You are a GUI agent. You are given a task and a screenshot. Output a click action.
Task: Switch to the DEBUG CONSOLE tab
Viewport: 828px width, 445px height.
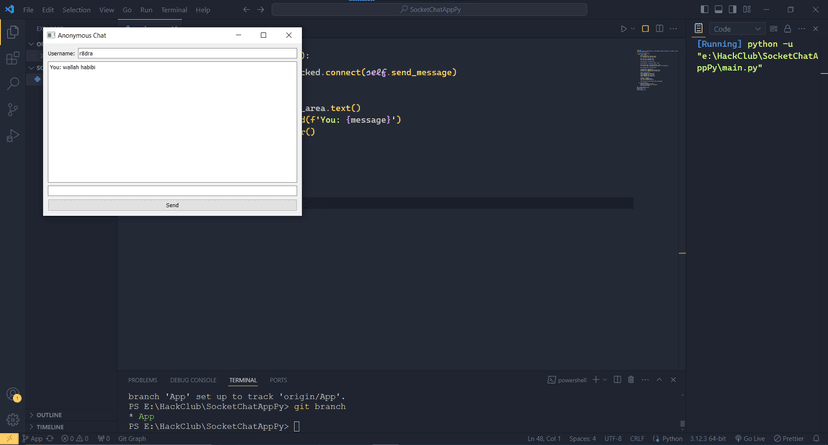pyautogui.click(x=193, y=380)
